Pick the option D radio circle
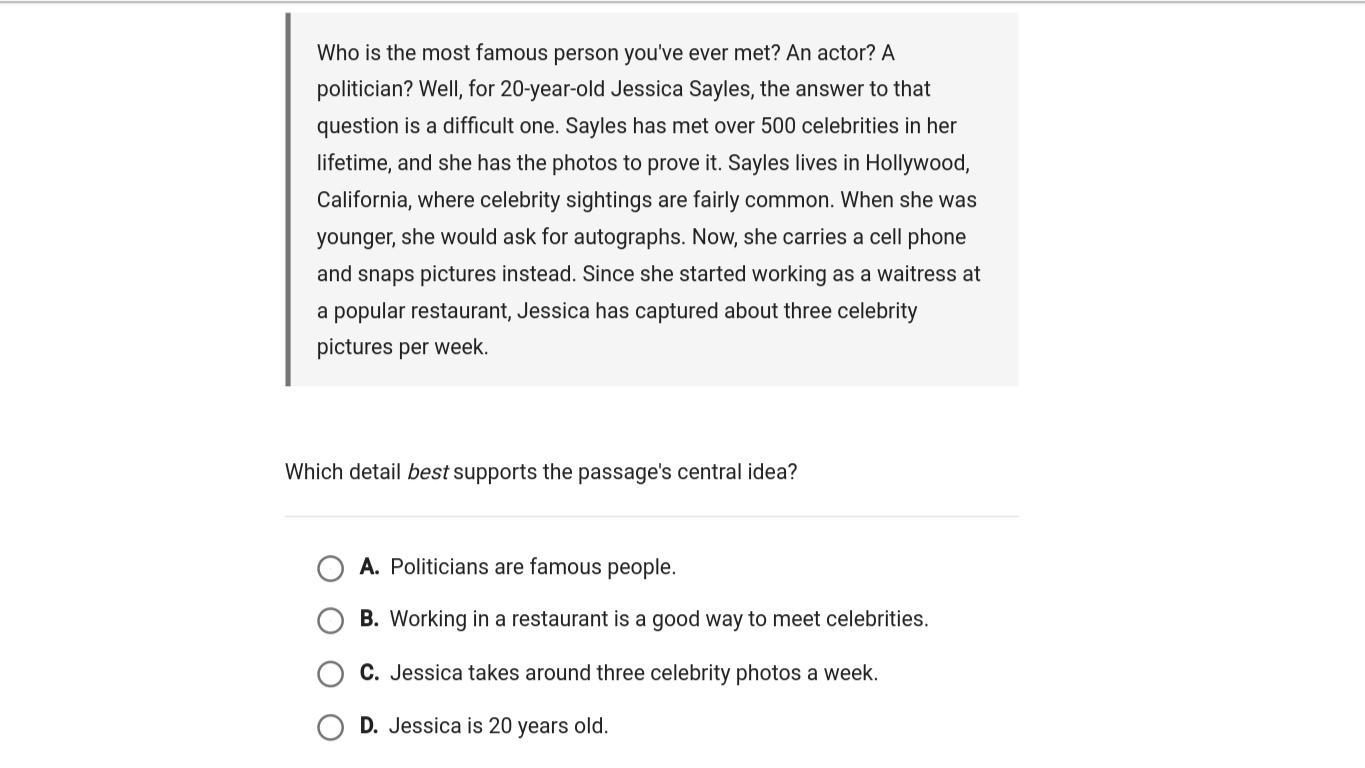The image size is (1365, 768). (330, 727)
